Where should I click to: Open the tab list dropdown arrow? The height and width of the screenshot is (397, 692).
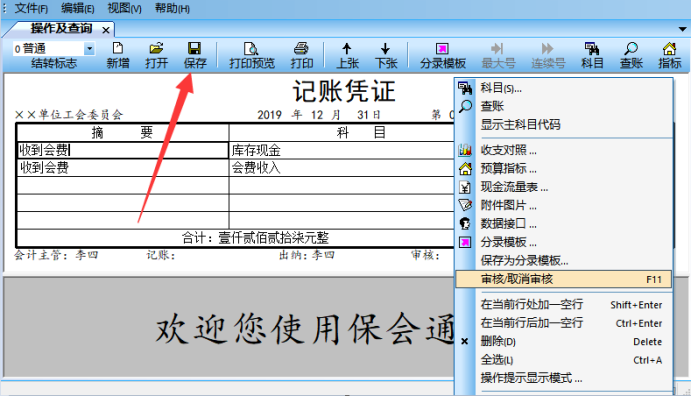click(682, 29)
